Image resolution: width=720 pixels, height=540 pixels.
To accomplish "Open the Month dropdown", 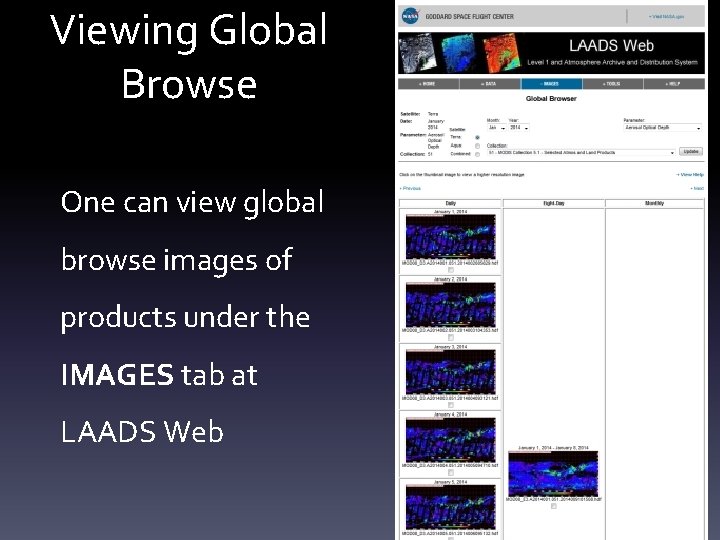I will tap(496, 128).
